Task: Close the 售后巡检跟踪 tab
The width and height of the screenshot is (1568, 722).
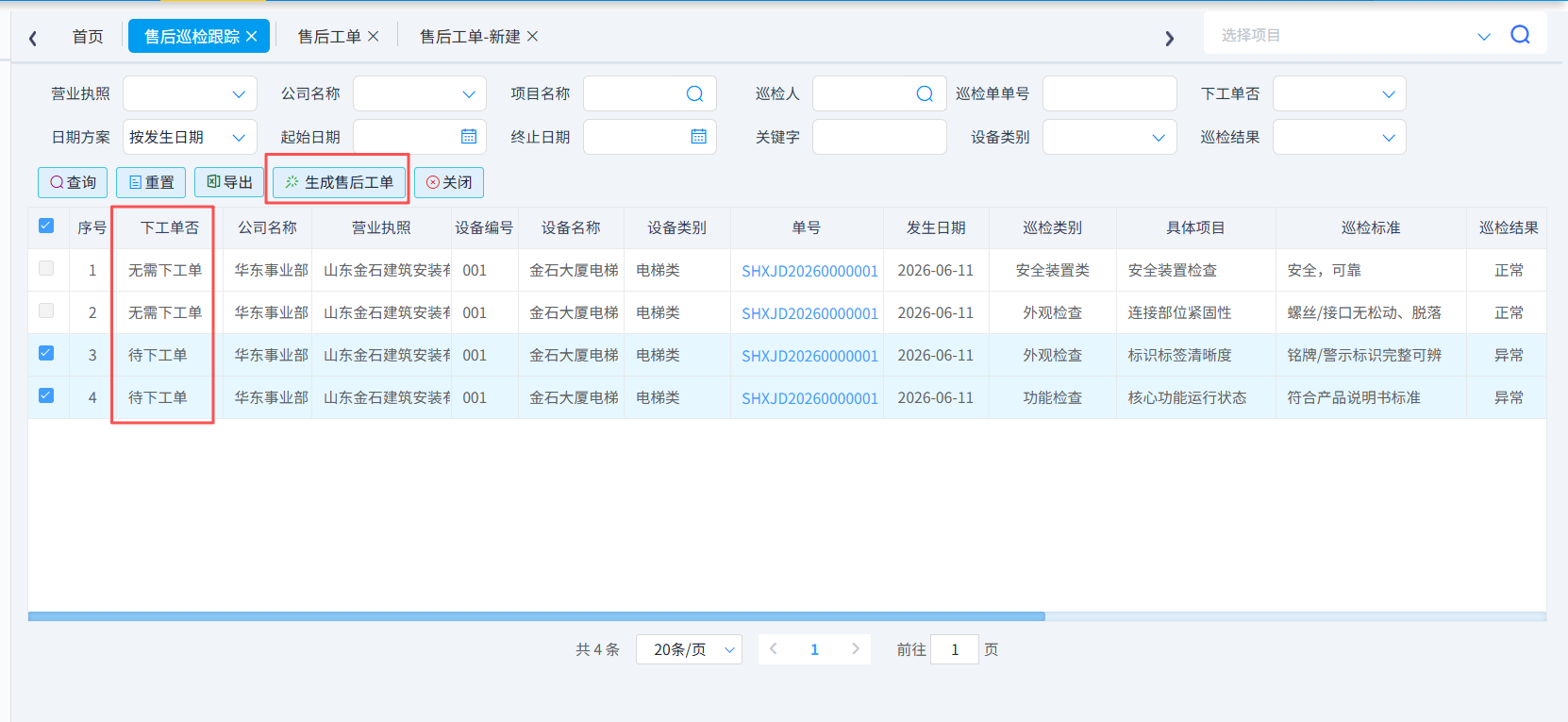Action: [x=251, y=37]
